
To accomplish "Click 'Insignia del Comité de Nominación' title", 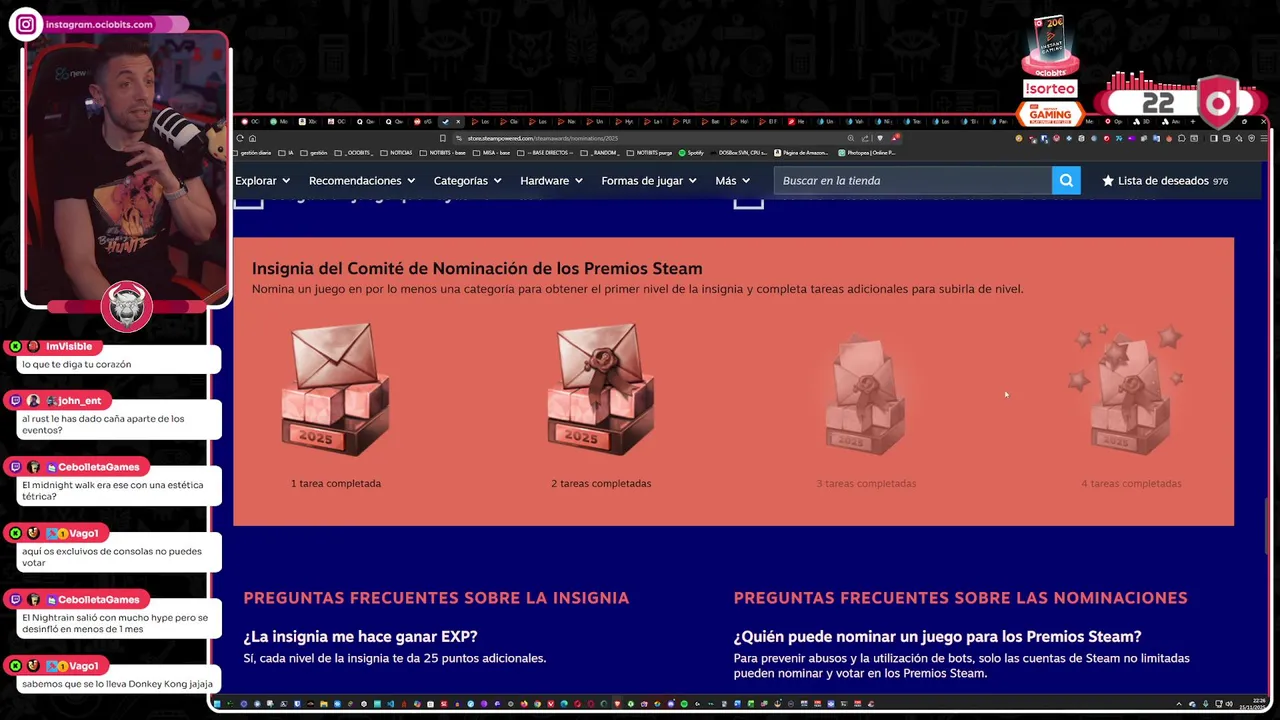I will pos(477,268).
